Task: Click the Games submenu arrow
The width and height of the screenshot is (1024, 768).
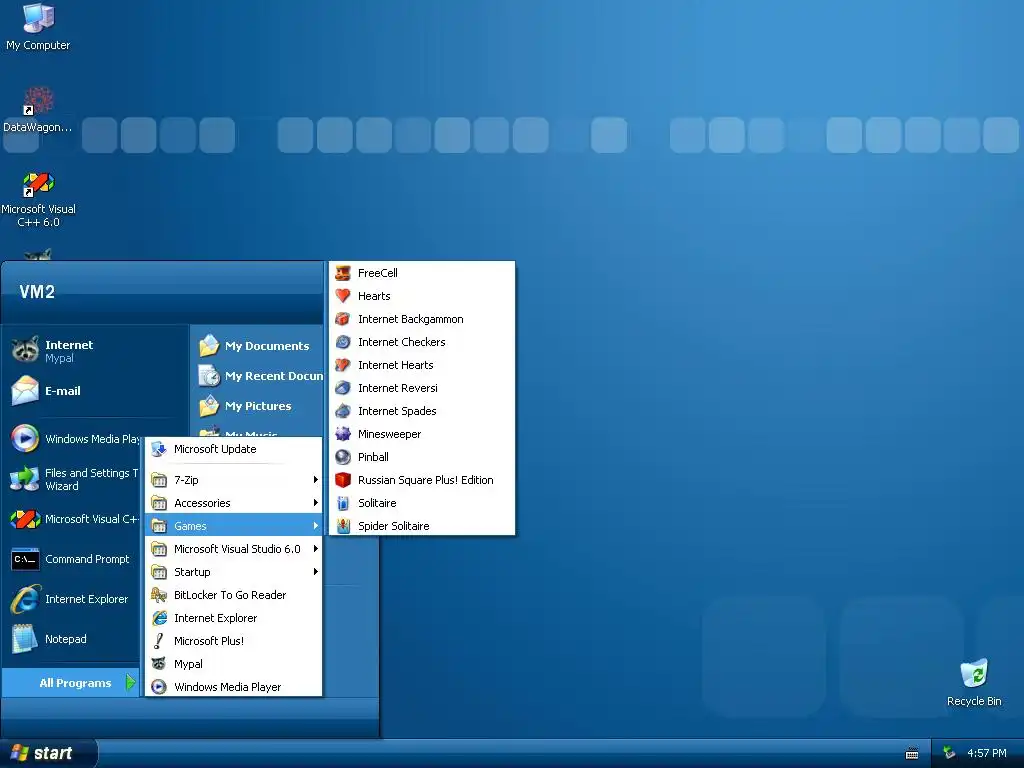Action: click(x=315, y=526)
